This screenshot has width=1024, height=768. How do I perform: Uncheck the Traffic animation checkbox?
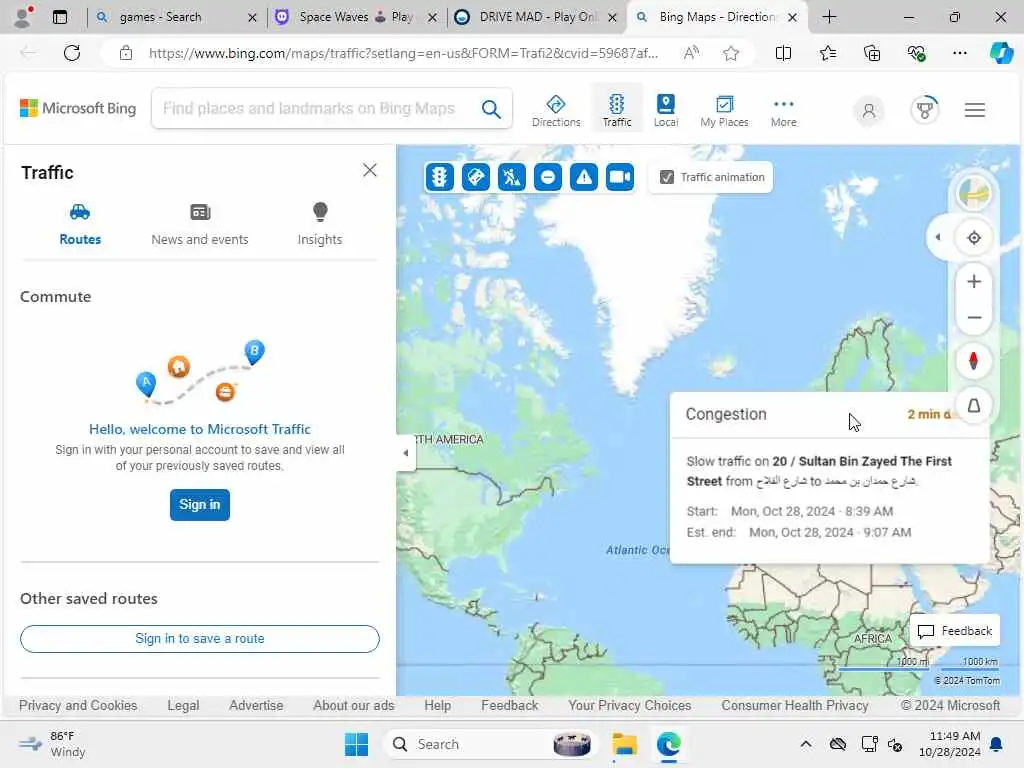click(x=666, y=177)
